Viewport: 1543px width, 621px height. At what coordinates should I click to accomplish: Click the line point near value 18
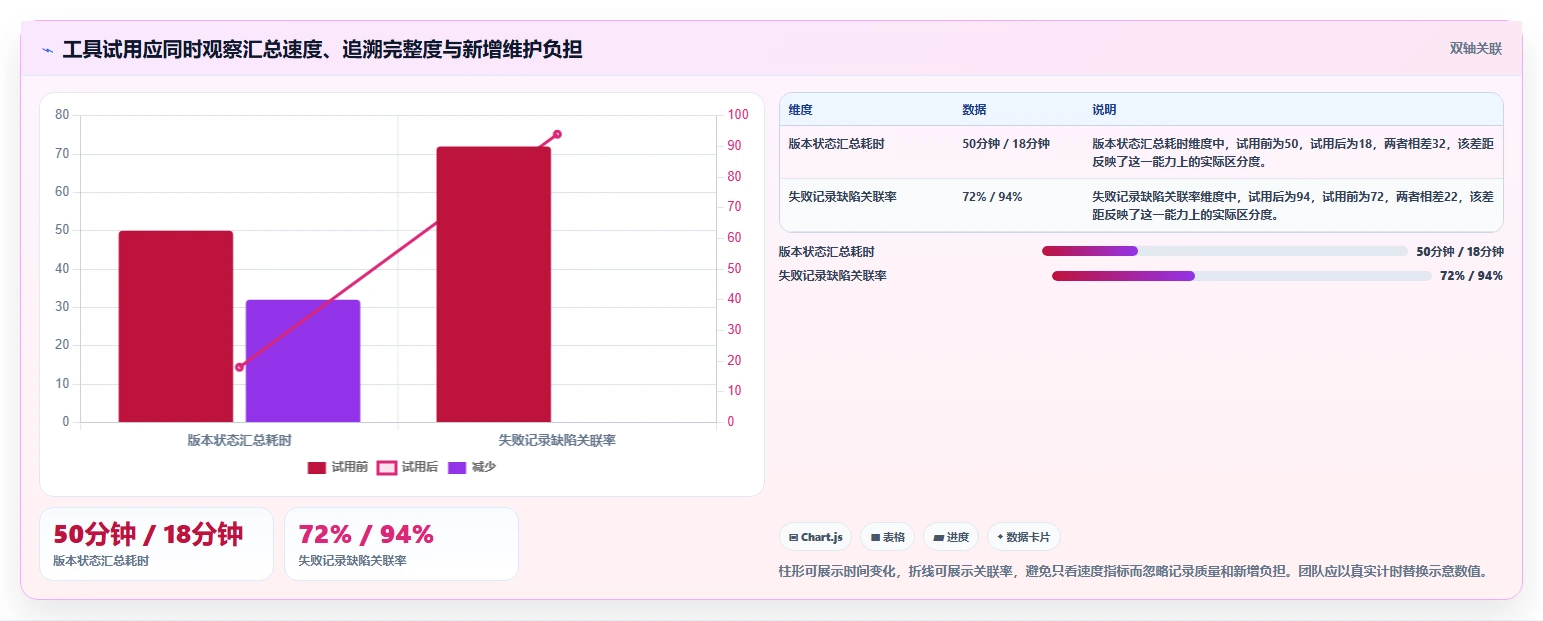tap(239, 367)
